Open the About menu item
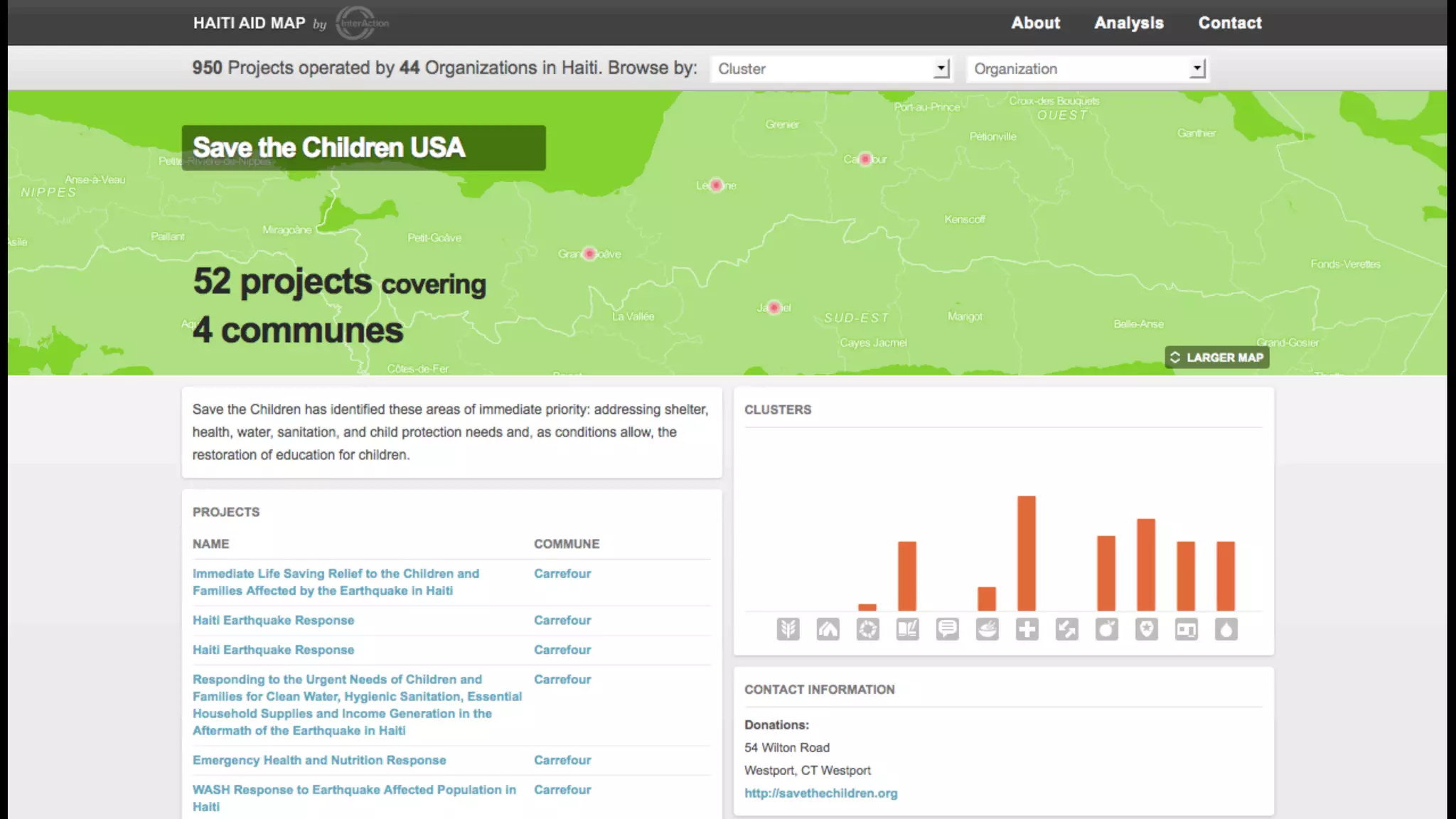The image size is (1456, 819). [x=1035, y=23]
